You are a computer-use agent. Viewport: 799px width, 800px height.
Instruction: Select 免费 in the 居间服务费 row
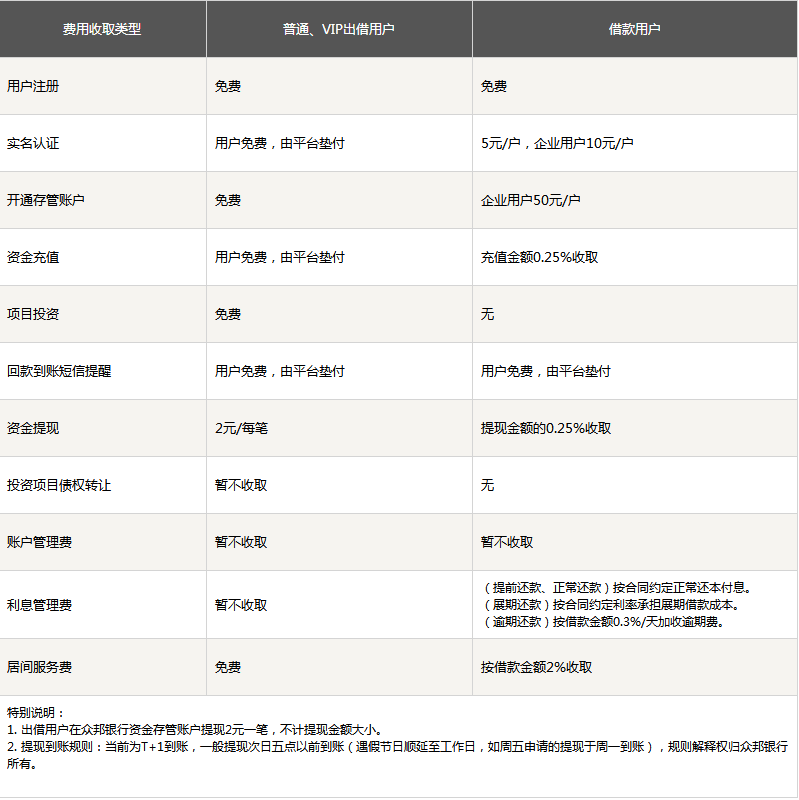tap(228, 667)
